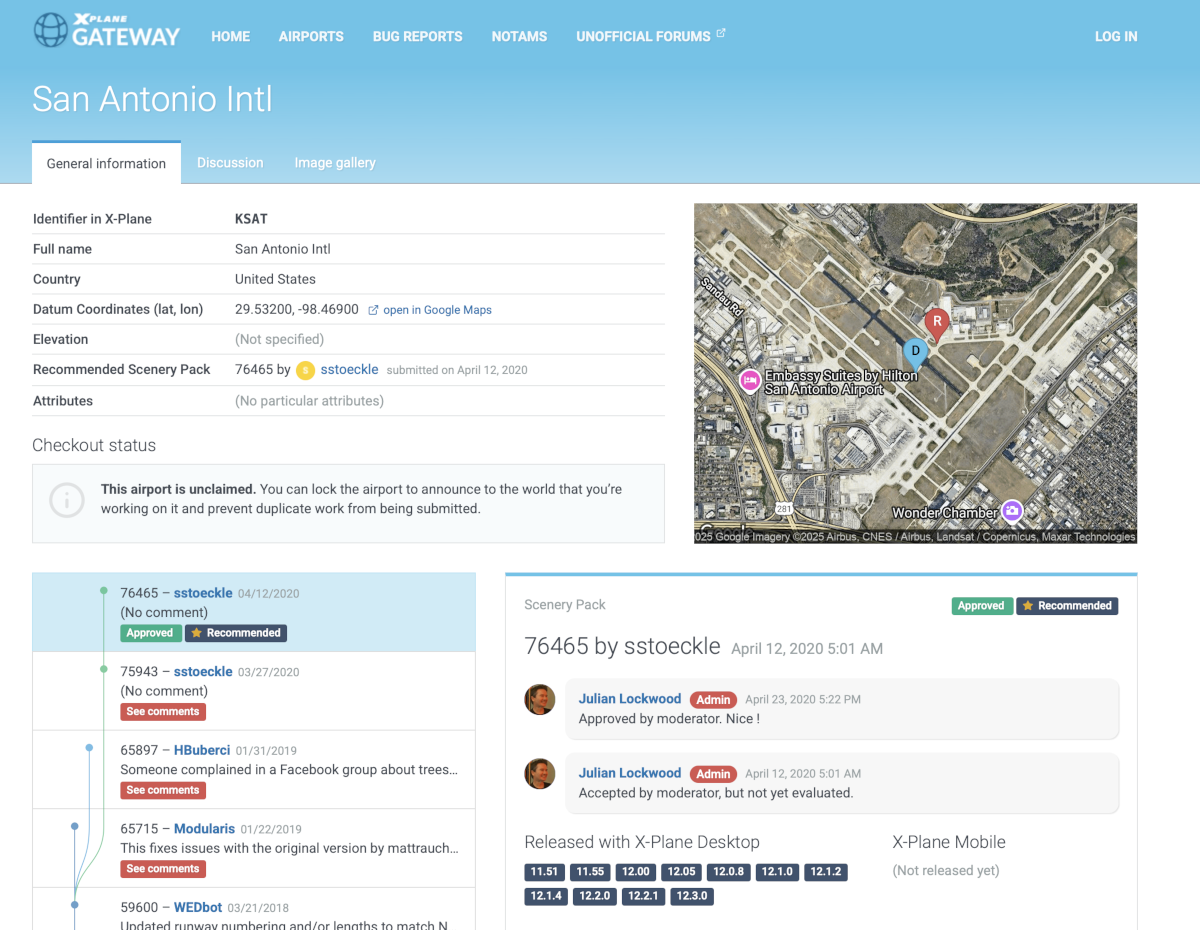Click Julian Lockwood name on Accepted comment
This screenshot has height=930, width=1200.
(x=630, y=773)
